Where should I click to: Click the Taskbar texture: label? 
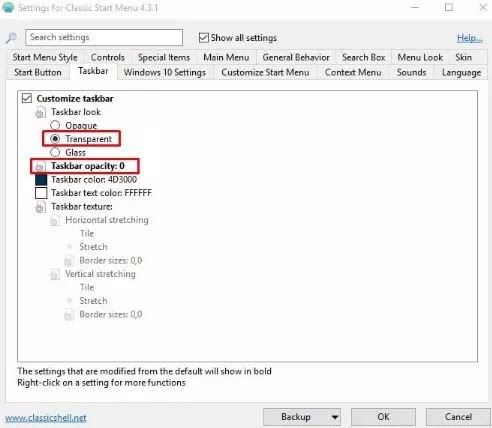click(82, 207)
